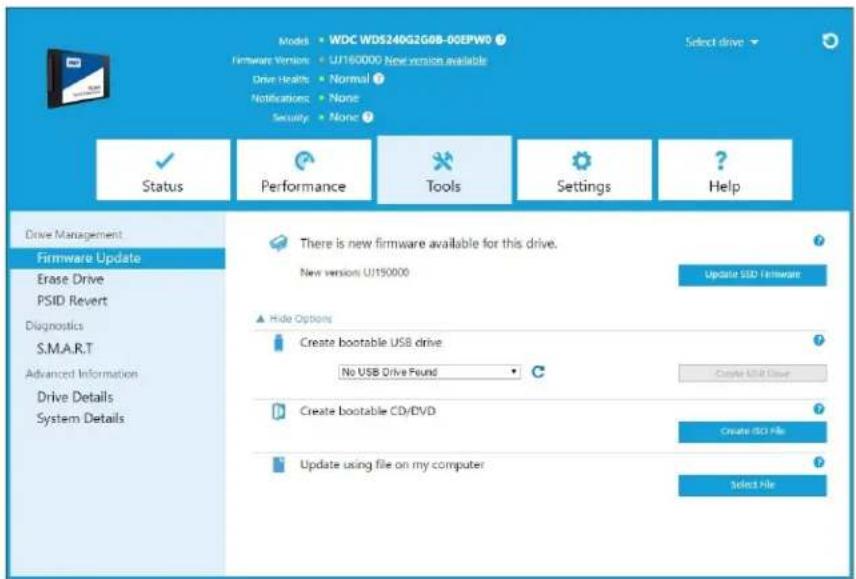Click the checkmark icon on the Status tab
The width and height of the screenshot is (856, 579).
[164, 160]
